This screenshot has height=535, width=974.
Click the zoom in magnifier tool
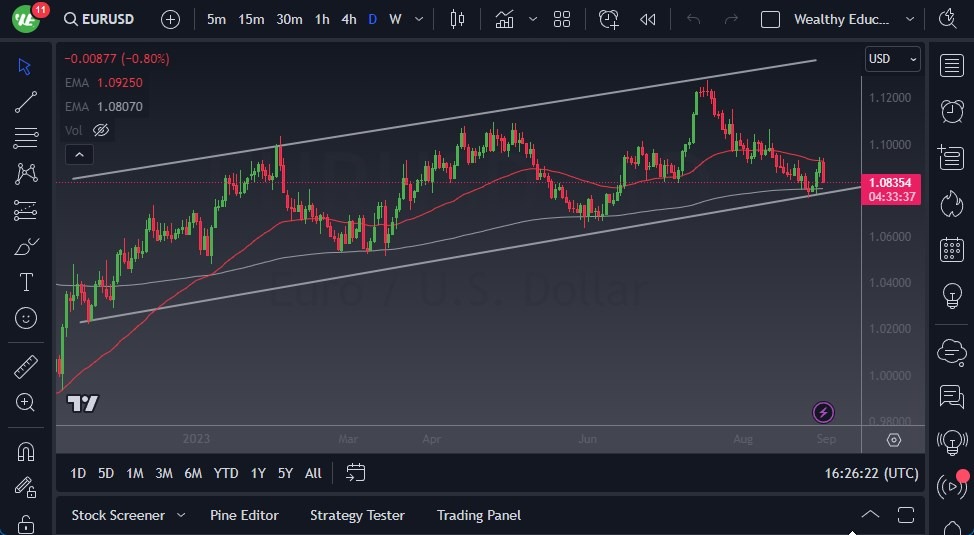click(26, 402)
